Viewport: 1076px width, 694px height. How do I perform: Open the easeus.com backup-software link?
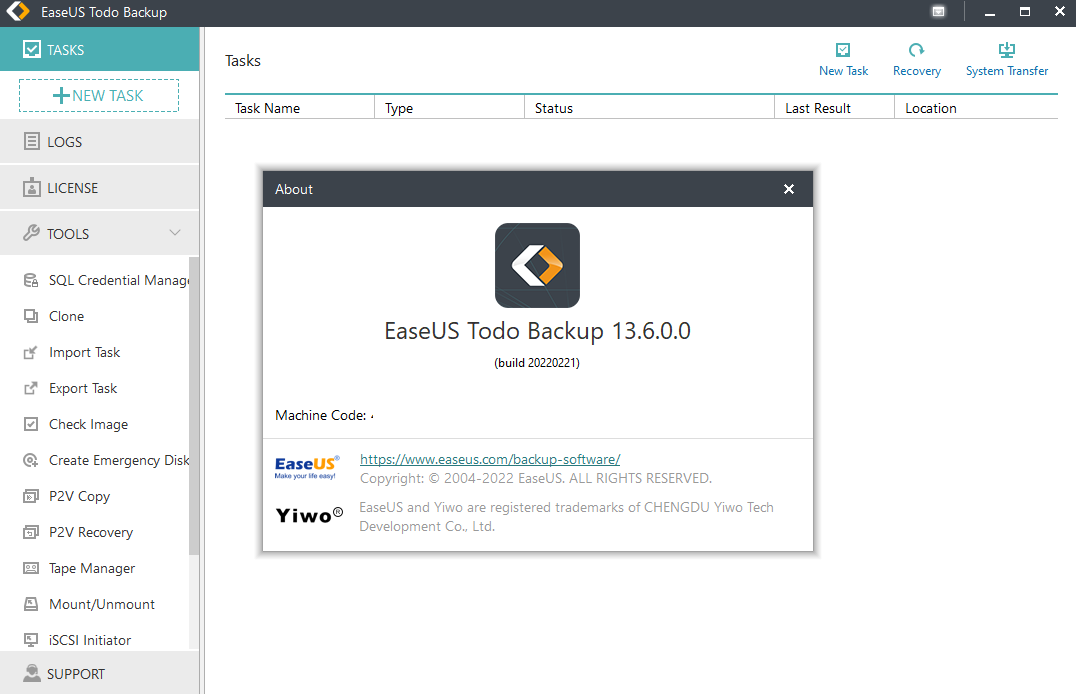point(490,459)
